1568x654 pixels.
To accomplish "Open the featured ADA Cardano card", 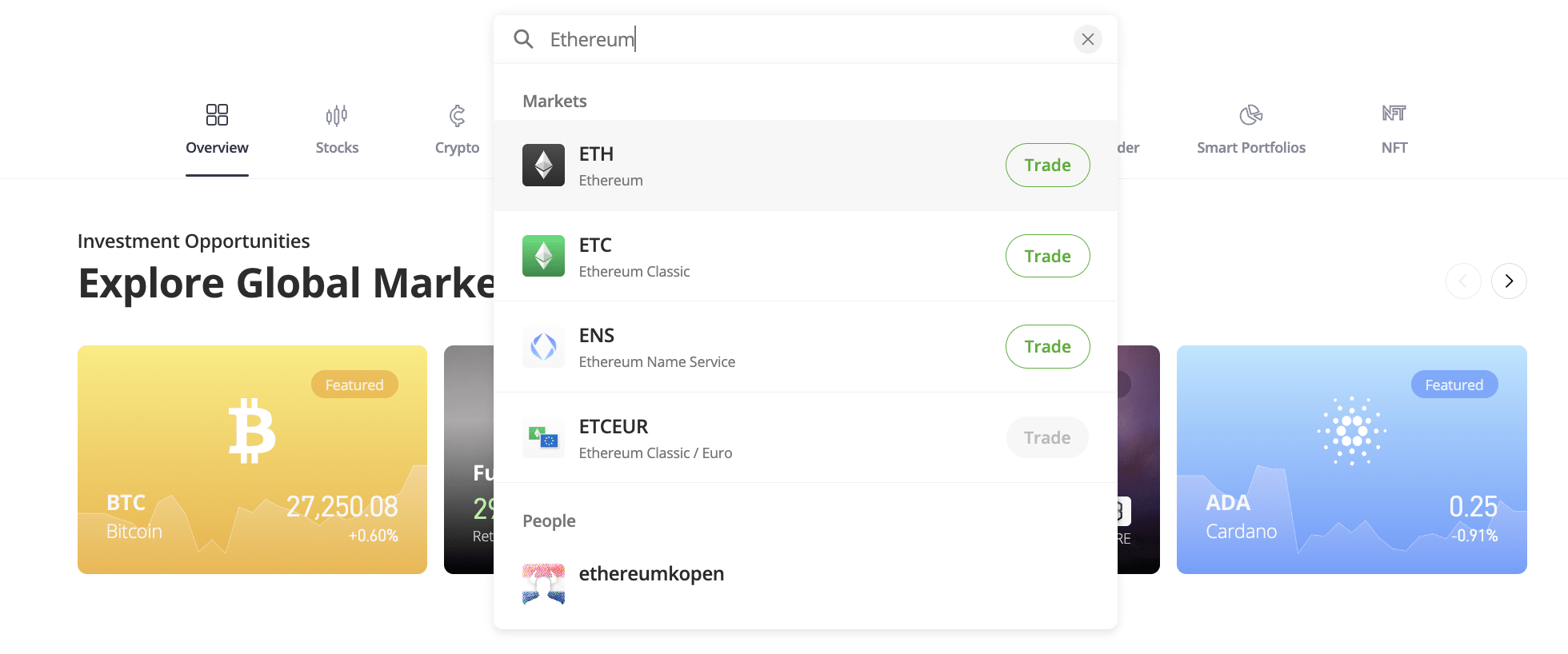I will [x=1352, y=460].
